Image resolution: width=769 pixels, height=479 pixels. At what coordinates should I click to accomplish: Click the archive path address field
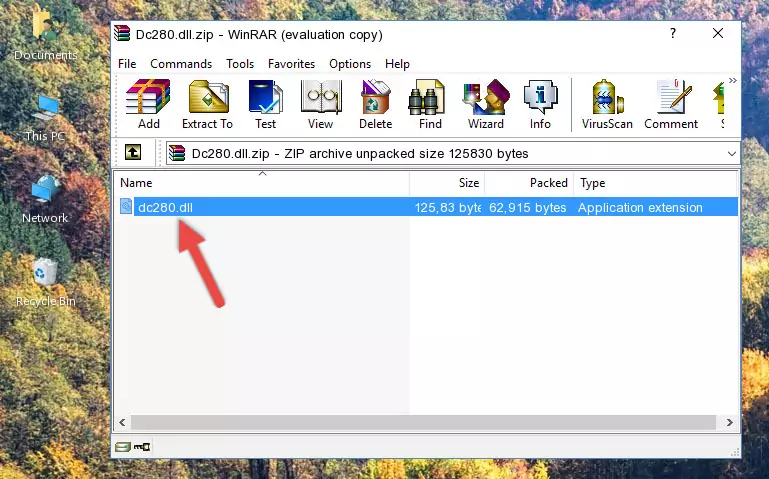[452, 153]
